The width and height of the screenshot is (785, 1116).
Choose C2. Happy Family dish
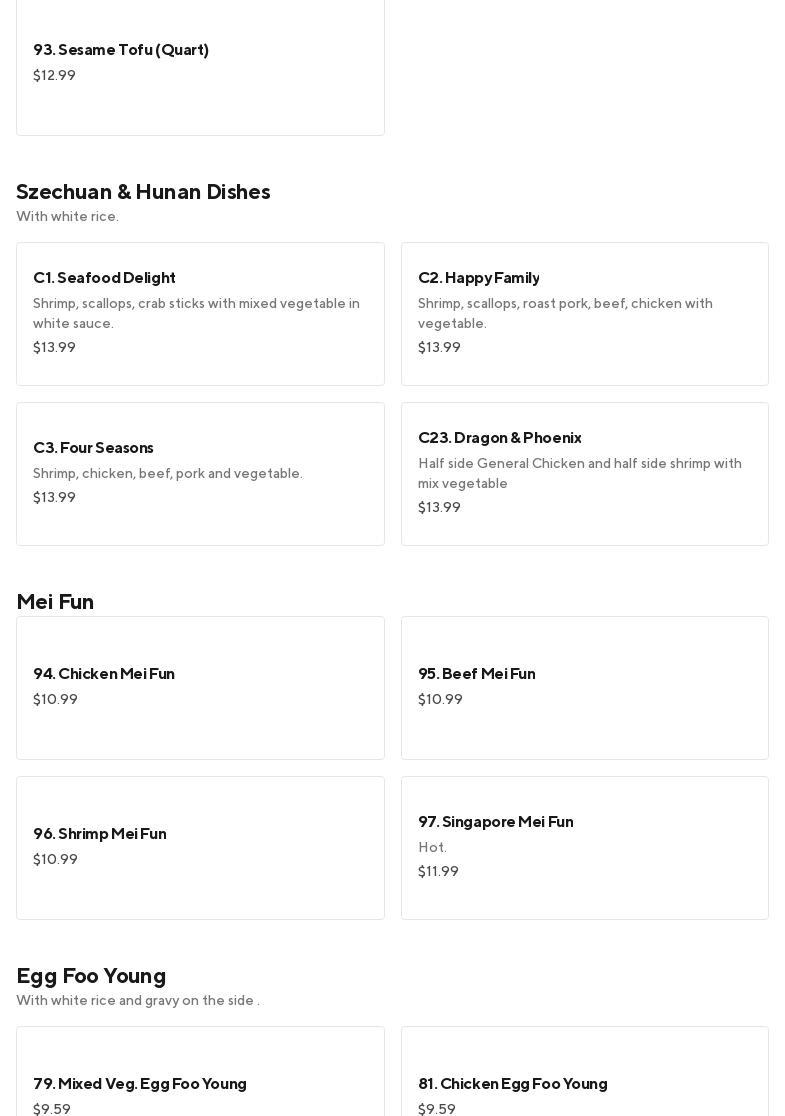point(478,278)
